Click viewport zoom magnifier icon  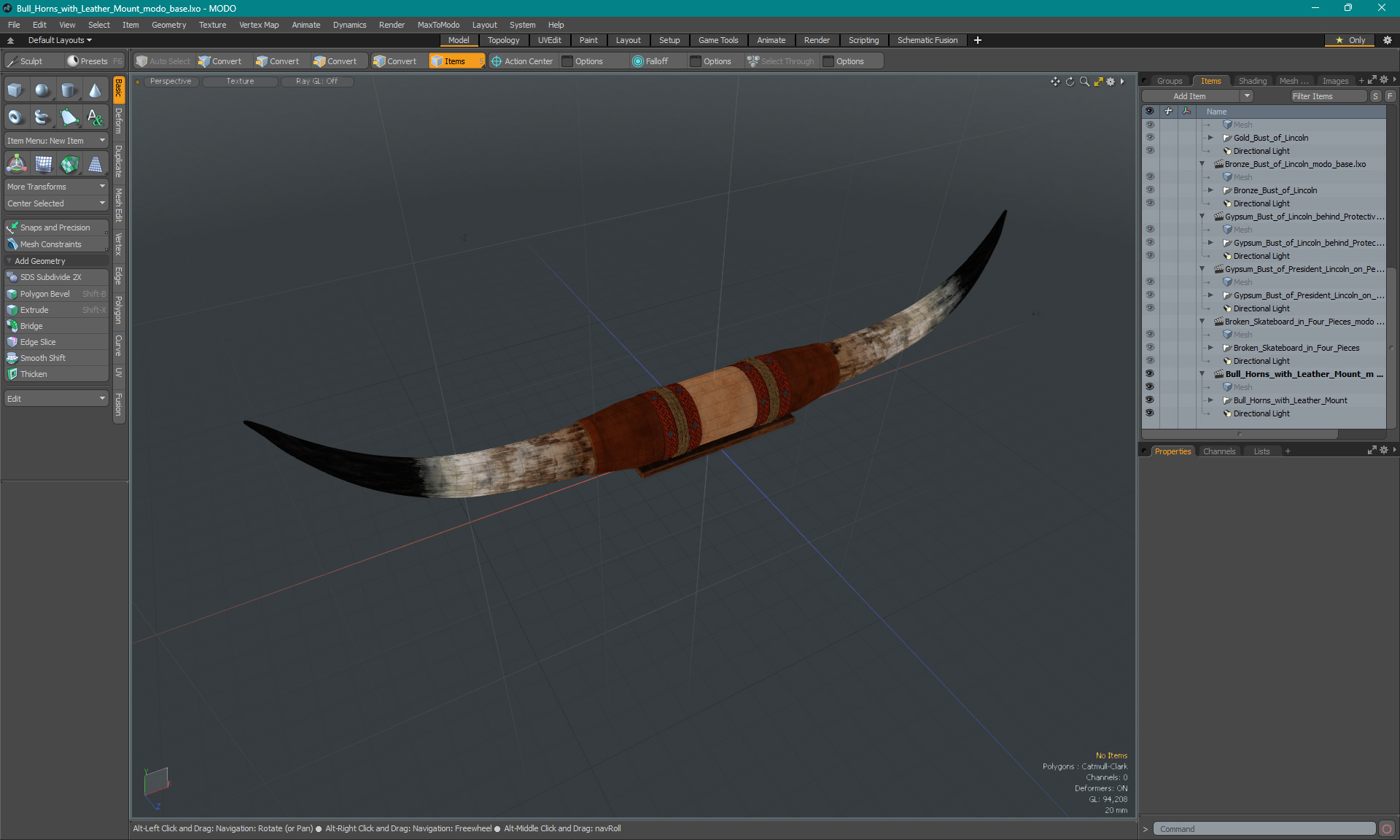tap(1084, 82)
